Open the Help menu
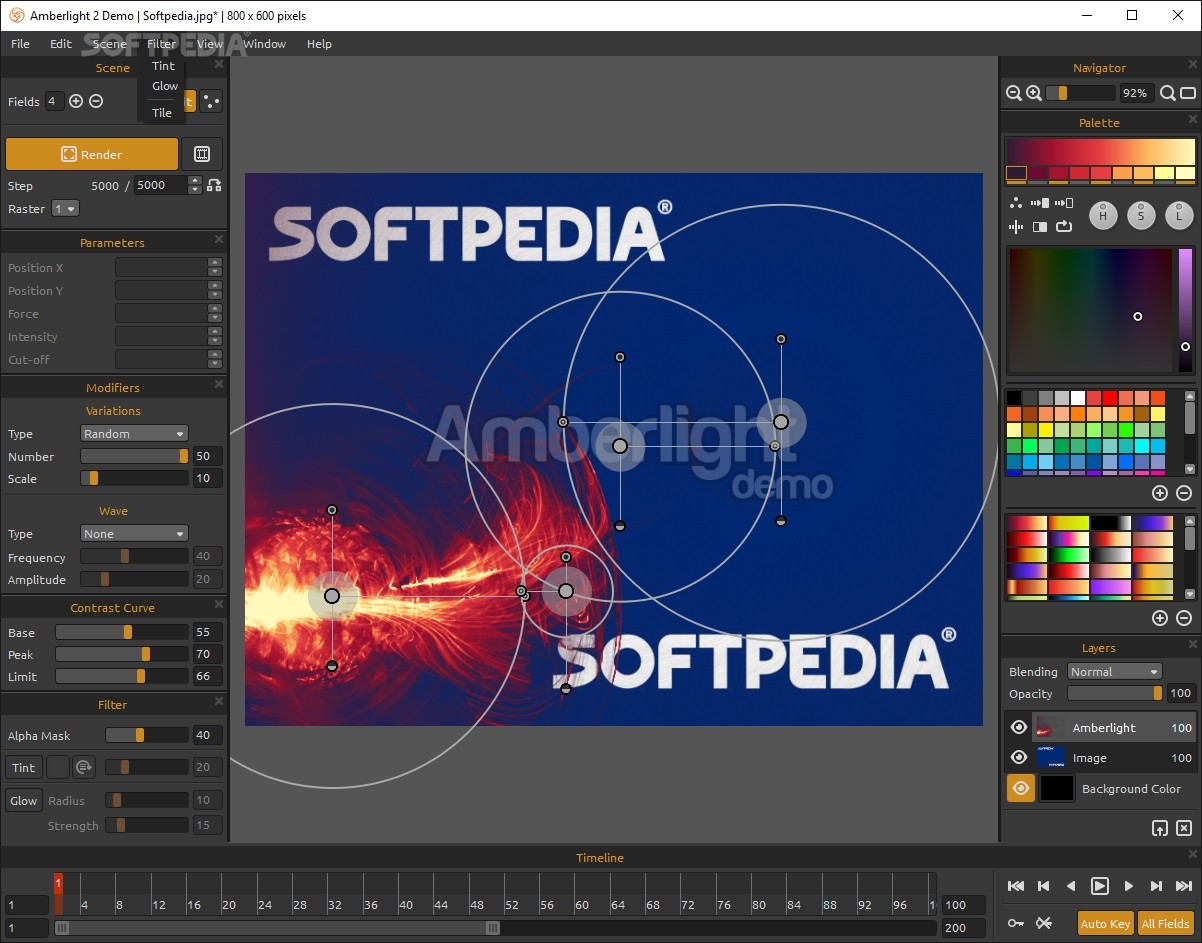 click(319, 44)
